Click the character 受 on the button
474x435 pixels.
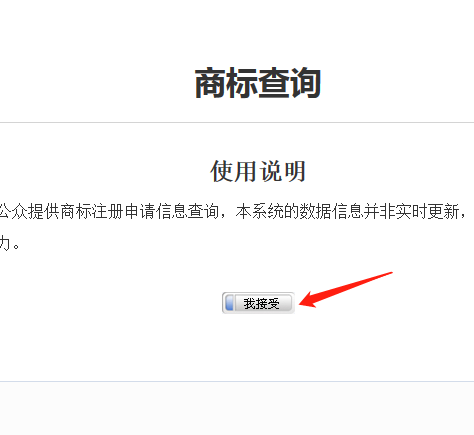click(273, 303)
